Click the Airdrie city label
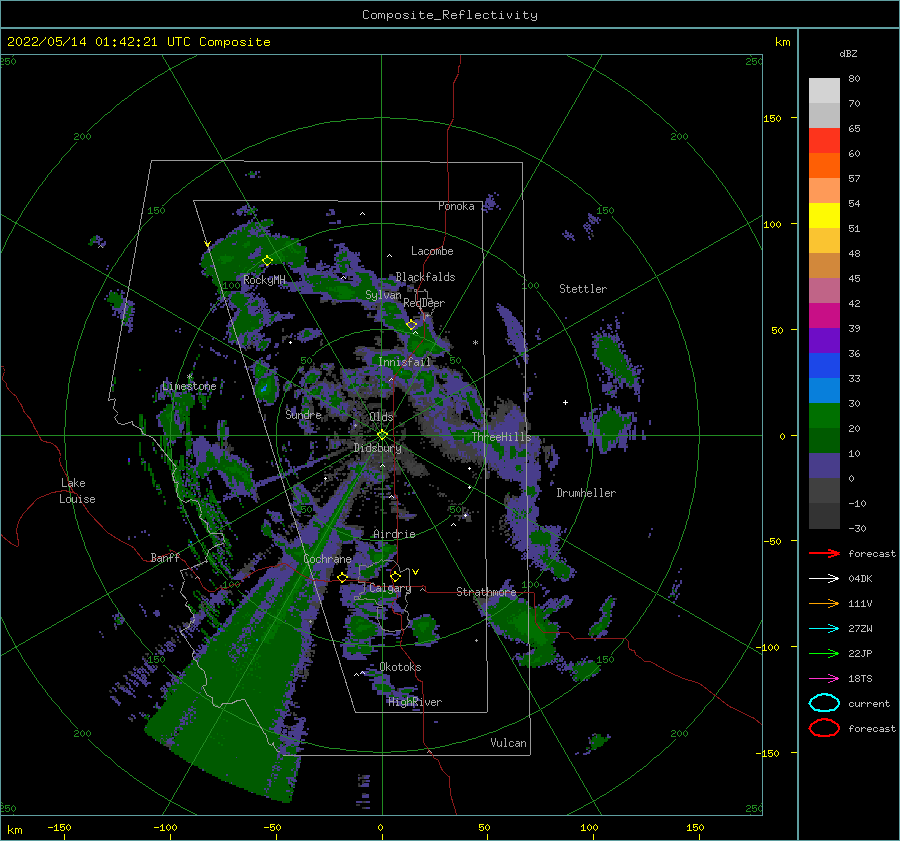 pos(394,534)
